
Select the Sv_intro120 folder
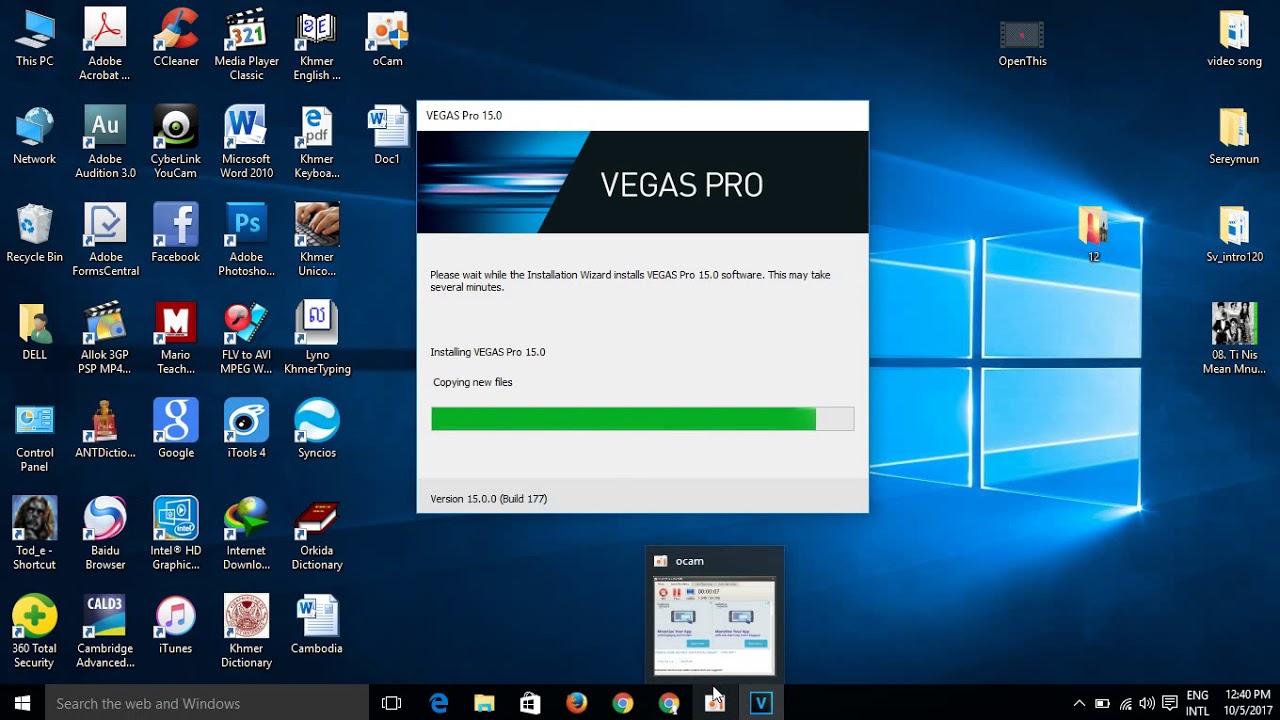[1234, 234]
